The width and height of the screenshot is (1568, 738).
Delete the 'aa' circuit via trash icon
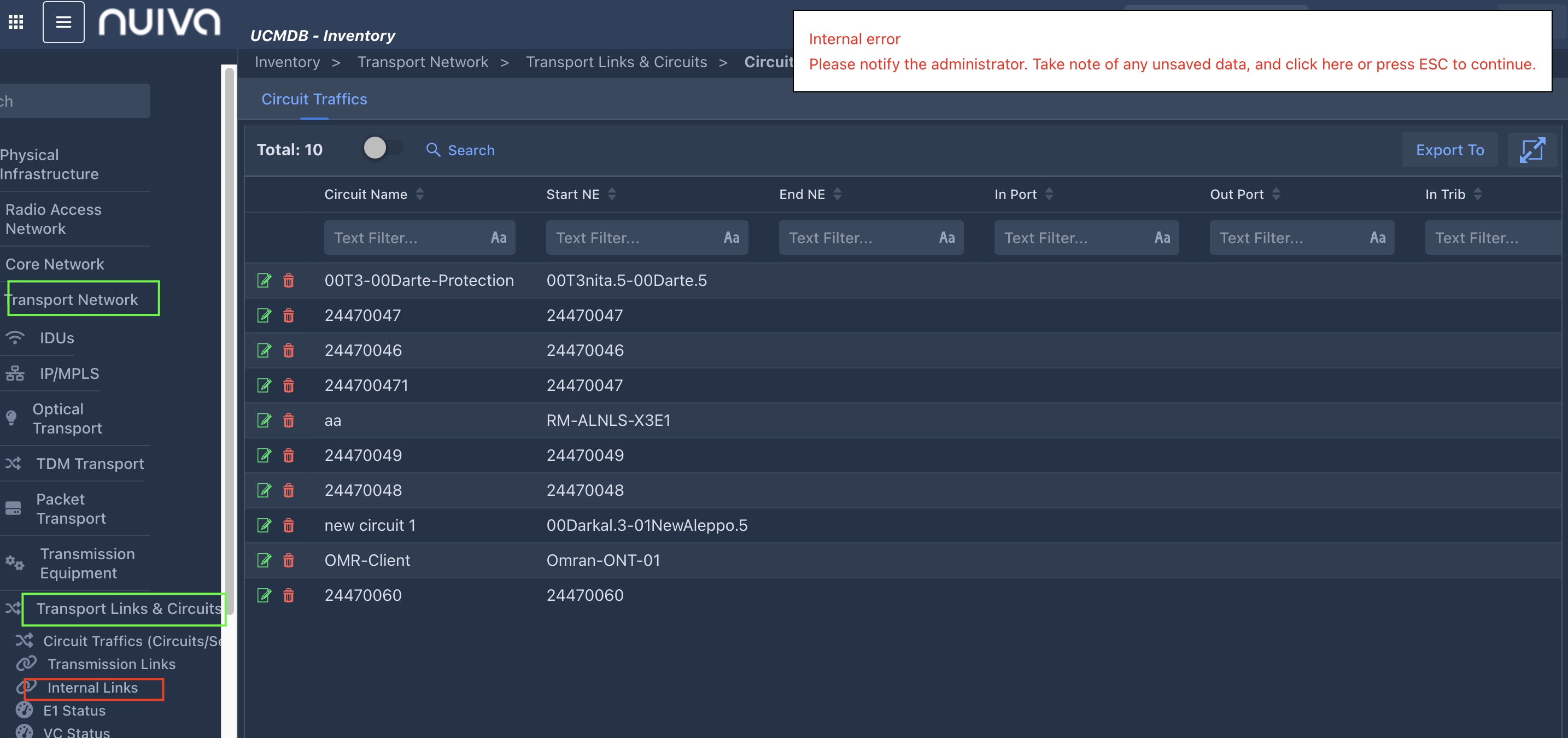pos(289,420)
